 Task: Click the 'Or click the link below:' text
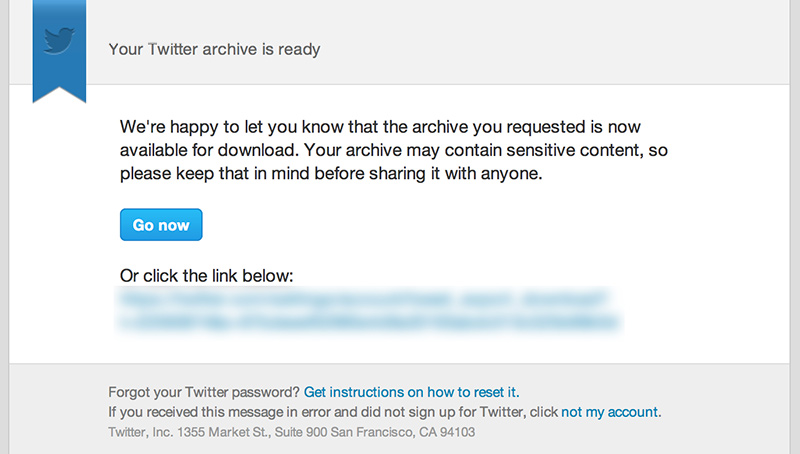pos(207,275)
